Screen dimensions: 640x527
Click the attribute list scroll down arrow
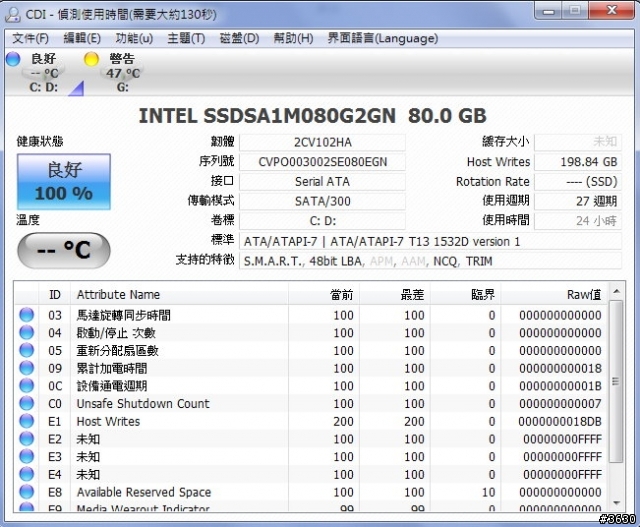(616, 503)
